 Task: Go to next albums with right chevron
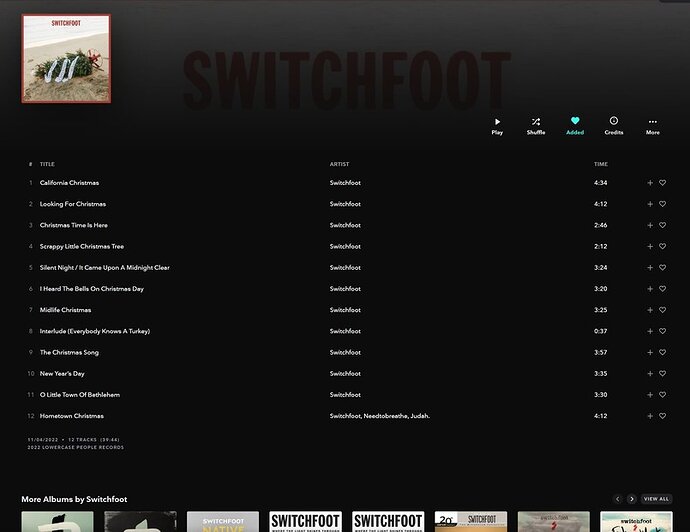[x=631, y=499]
